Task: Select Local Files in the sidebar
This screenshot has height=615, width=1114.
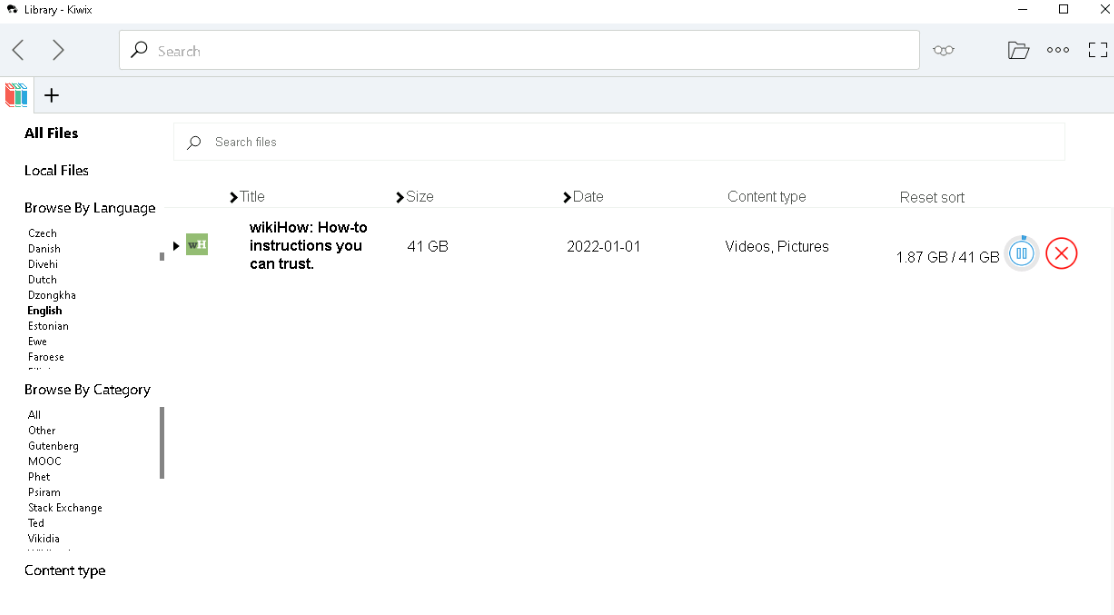Action: point(56,170)
